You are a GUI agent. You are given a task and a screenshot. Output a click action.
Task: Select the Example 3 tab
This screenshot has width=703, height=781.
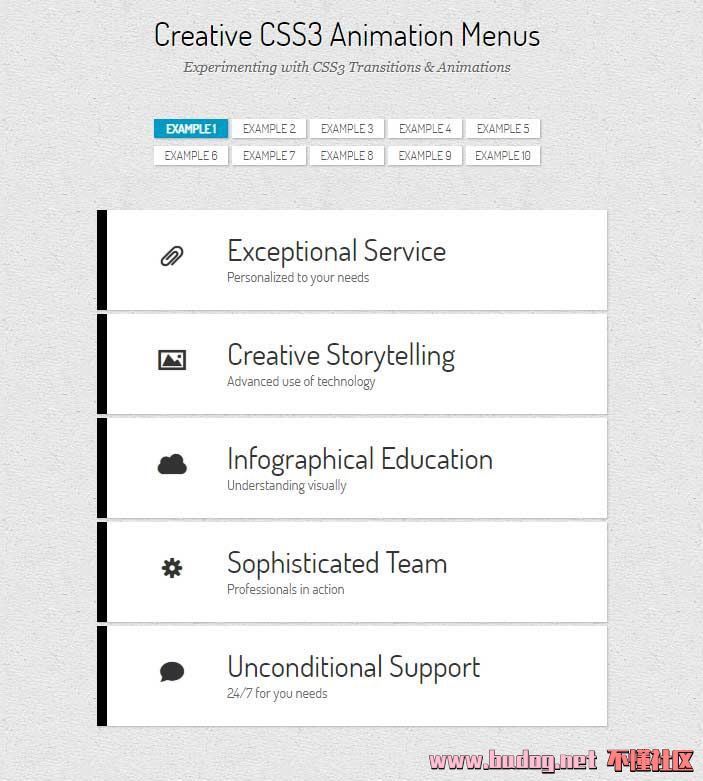coord(347,129)
